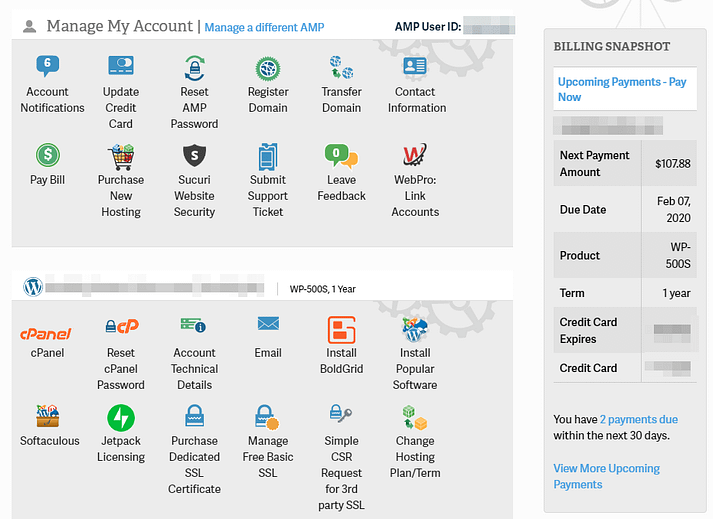Click the 'BILLING SNAPSHOT' heading
This screenshot has height=519, width=713.
612,46
